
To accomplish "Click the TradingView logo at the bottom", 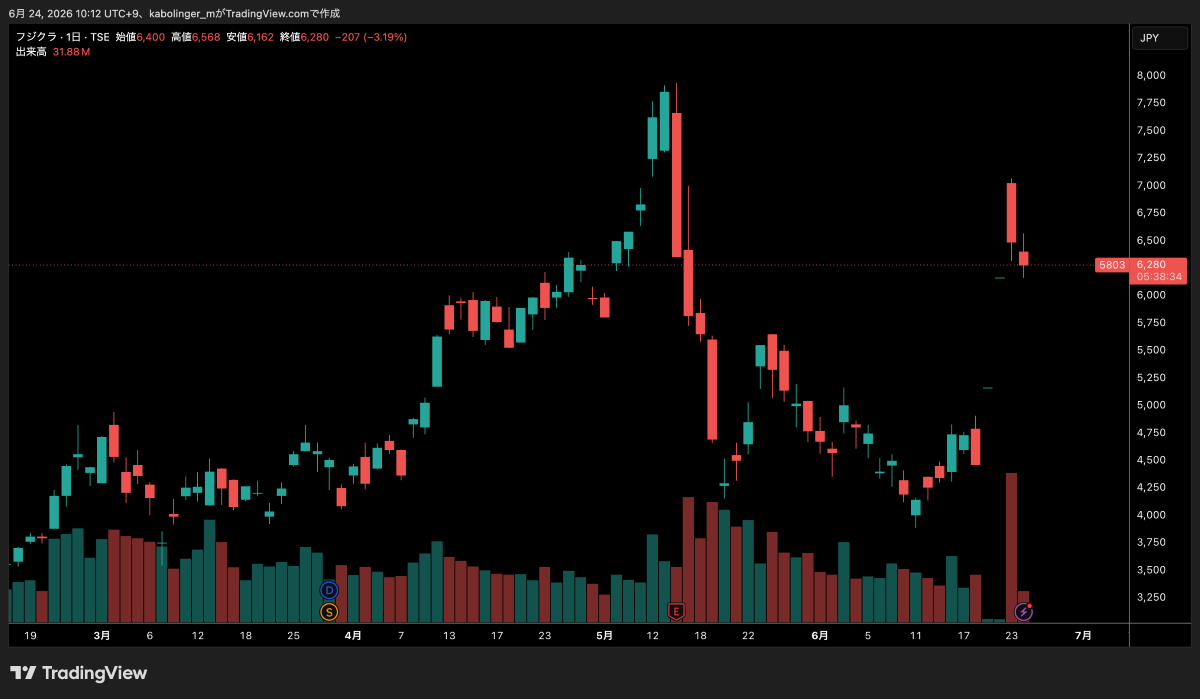I will [78, 673].
